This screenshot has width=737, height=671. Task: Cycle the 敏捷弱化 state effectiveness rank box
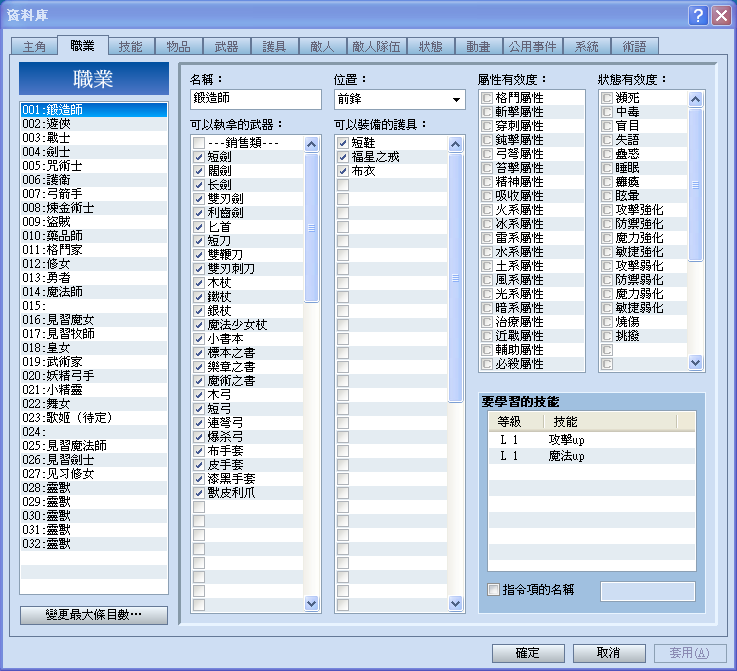[607, 308]
